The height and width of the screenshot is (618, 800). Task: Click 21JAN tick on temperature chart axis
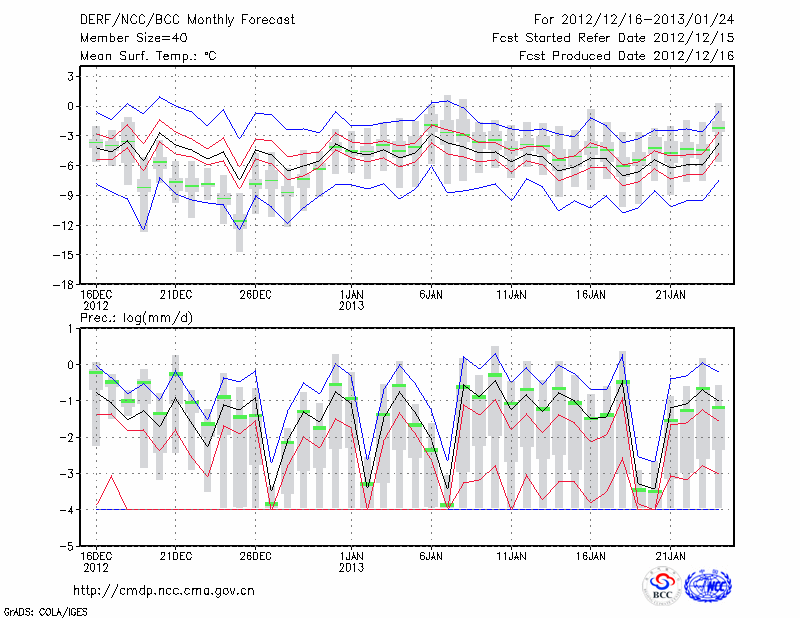click(670, 295)
